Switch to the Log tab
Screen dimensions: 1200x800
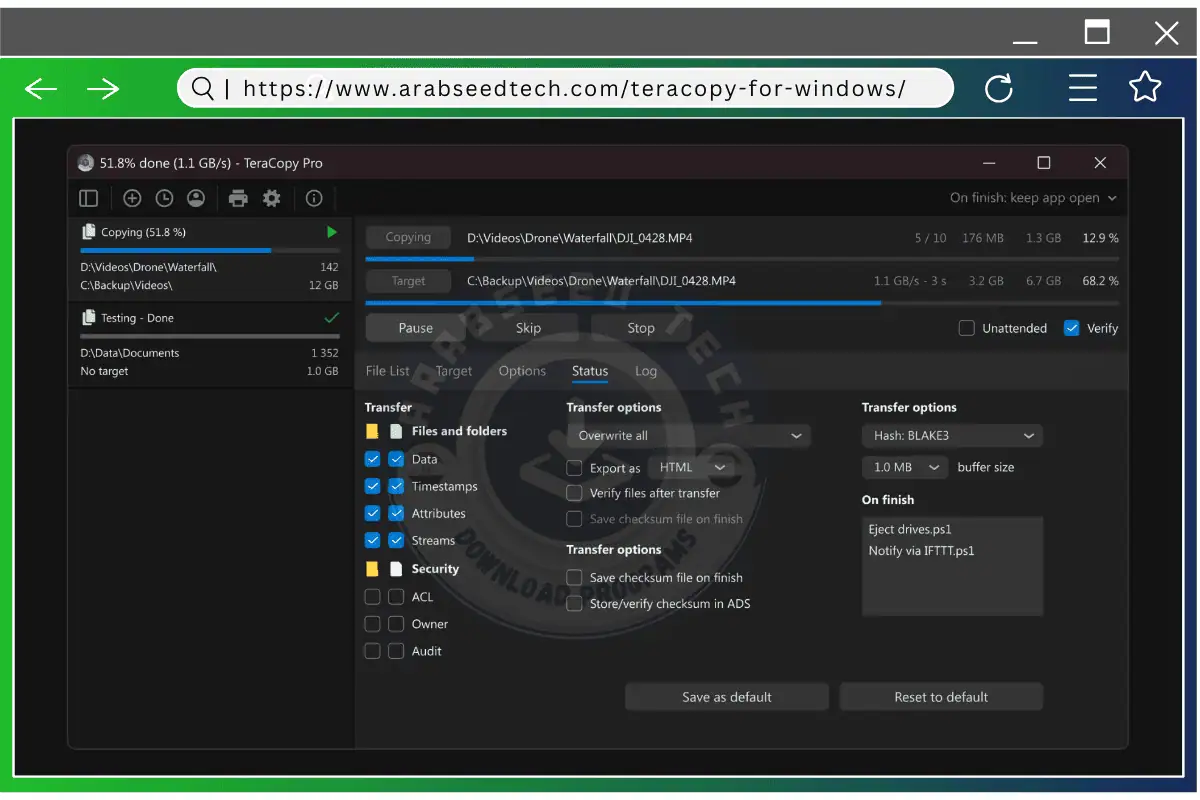tap(646, 370)
